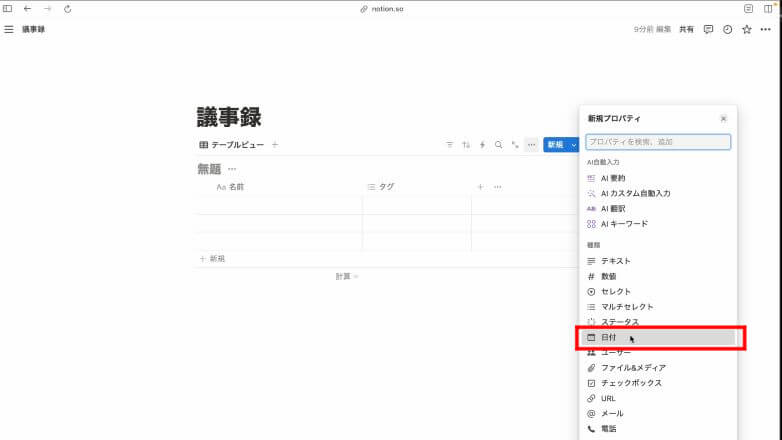The height and width of the screenshot is (440, 782).
Task: Reload the page with refresh icon
Action: coord(67,9)
